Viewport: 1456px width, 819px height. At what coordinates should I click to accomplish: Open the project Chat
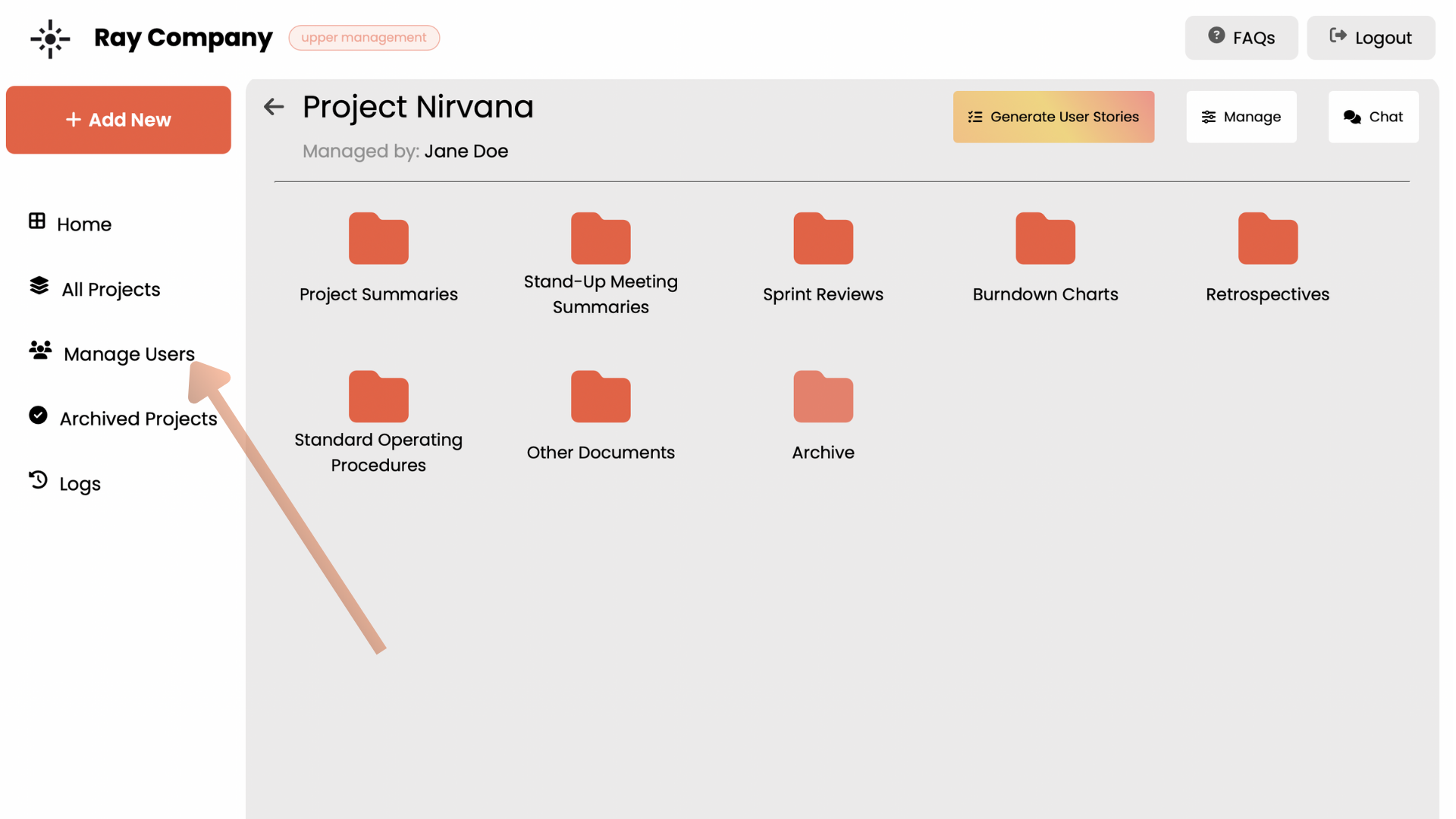click(x=1373, y=117)
